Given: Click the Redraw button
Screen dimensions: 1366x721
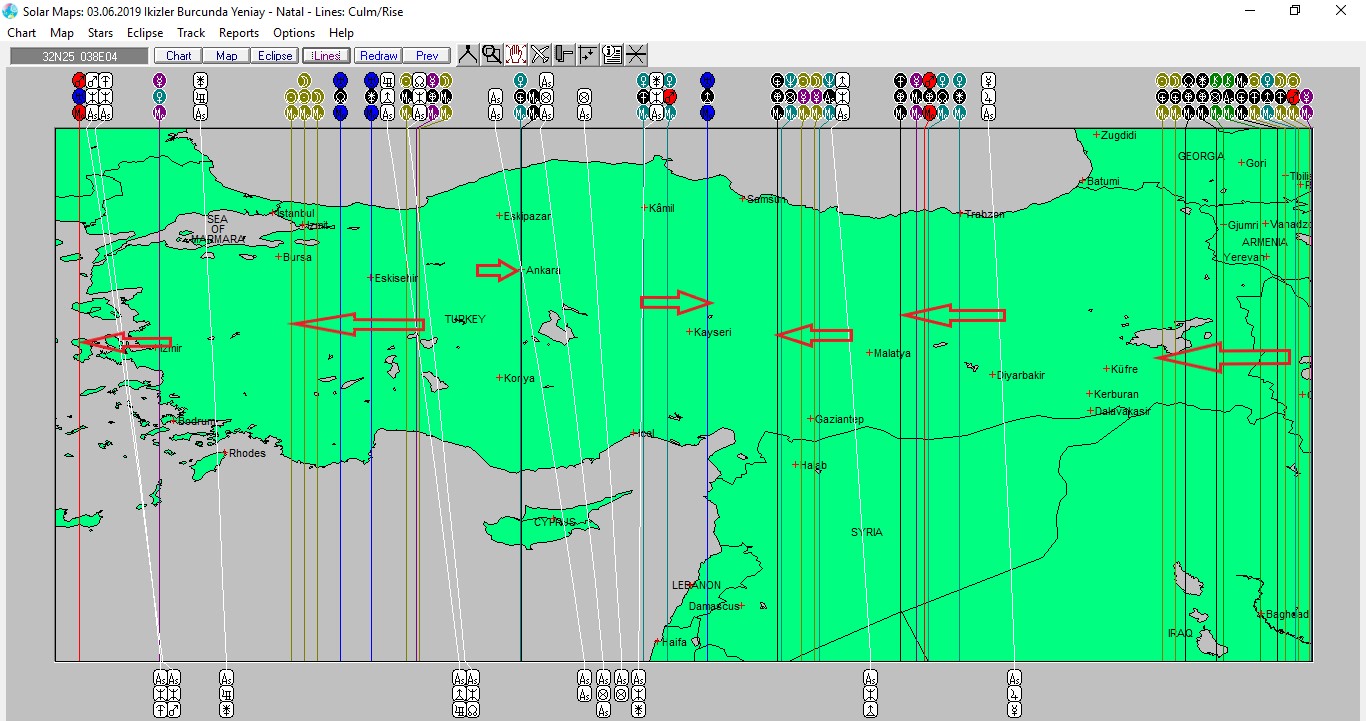Looking at the screenshot, I should [x=379, y=56].
